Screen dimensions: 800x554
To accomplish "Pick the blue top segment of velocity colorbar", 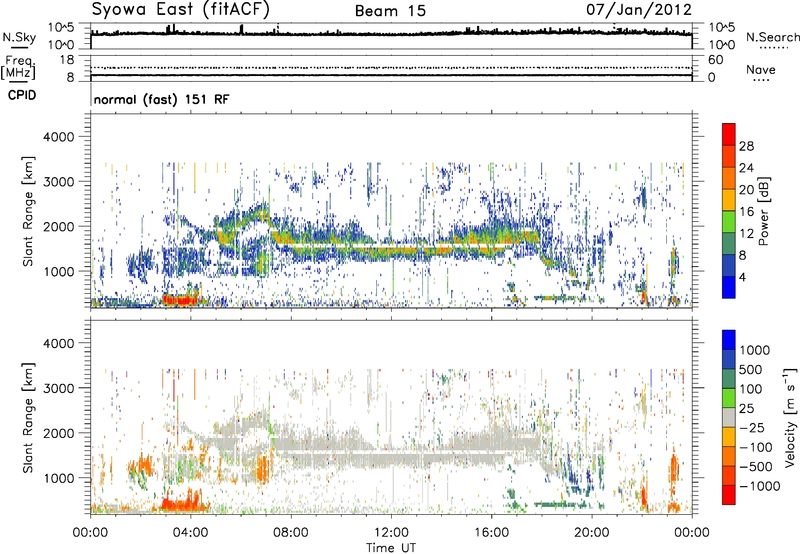I will click(x=729, y=340).
